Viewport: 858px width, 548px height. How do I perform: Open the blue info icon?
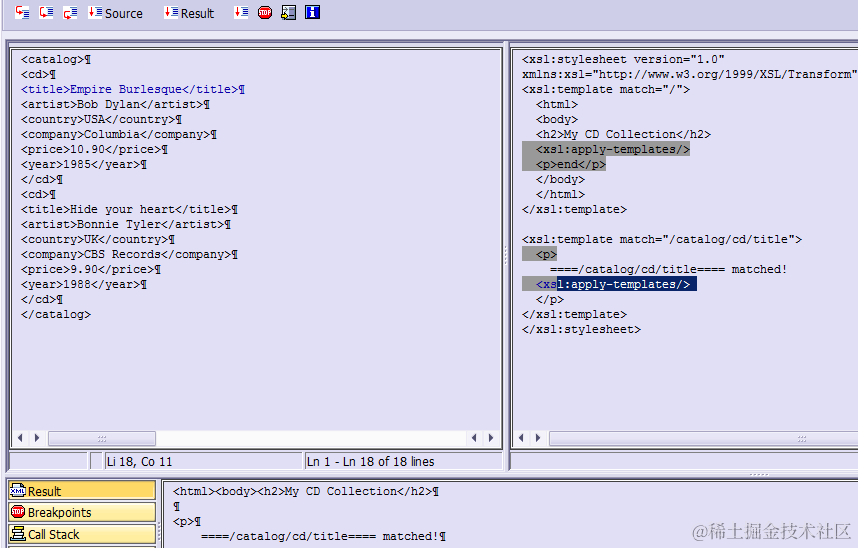point(312,13)
